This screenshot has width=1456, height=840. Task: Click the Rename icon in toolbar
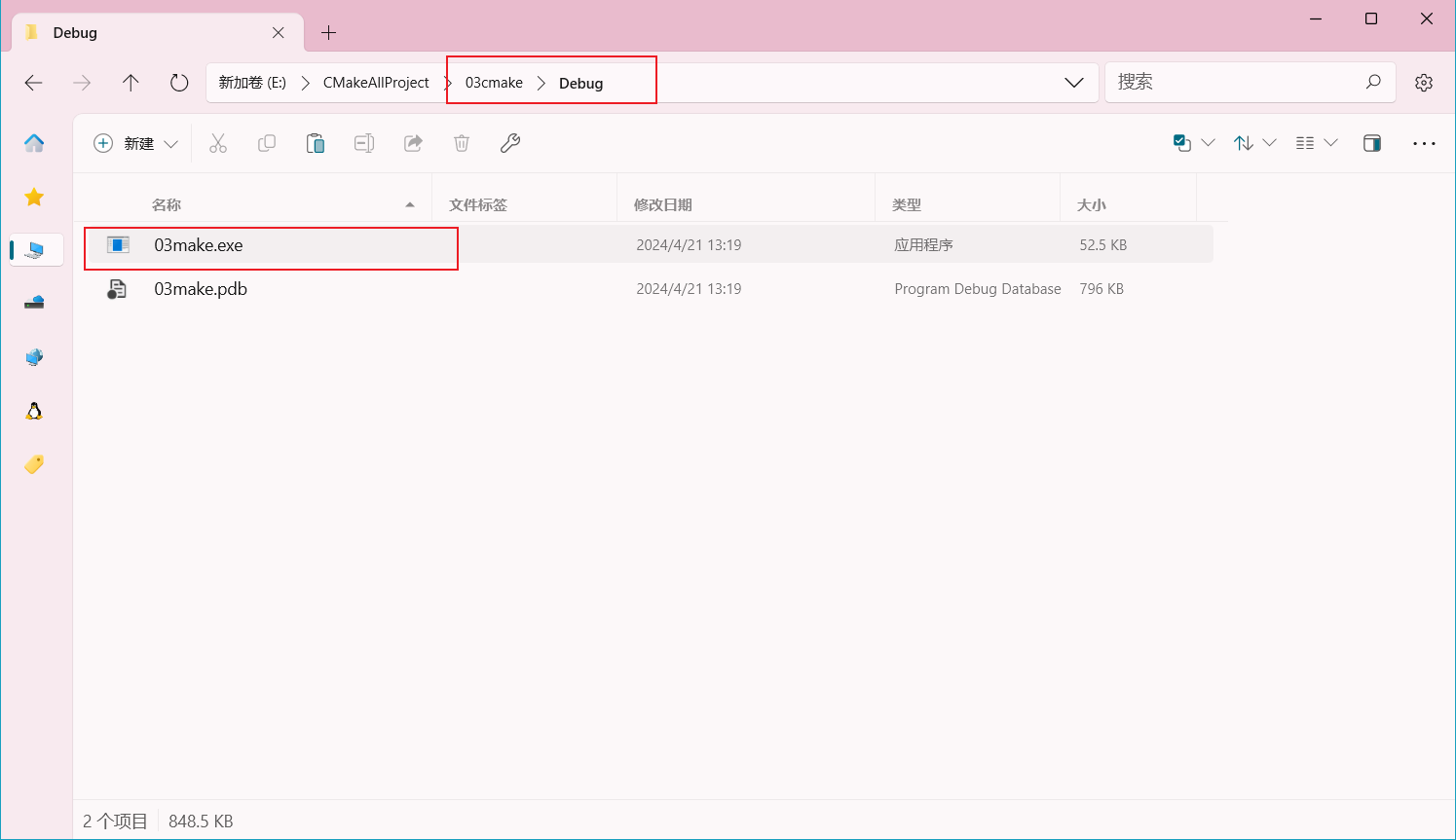364,143
